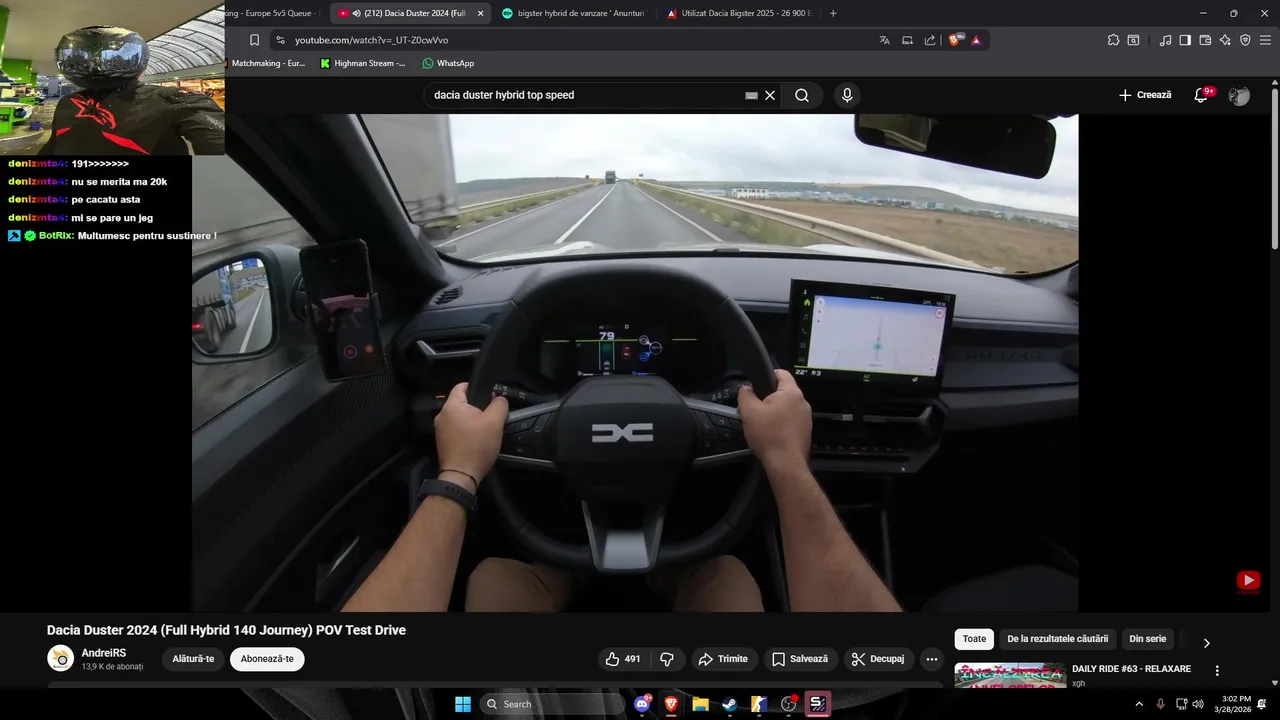Start voice search with microphone icon
The width and height of the screenshot is (1280, 720).
click(x=847, y=95)
